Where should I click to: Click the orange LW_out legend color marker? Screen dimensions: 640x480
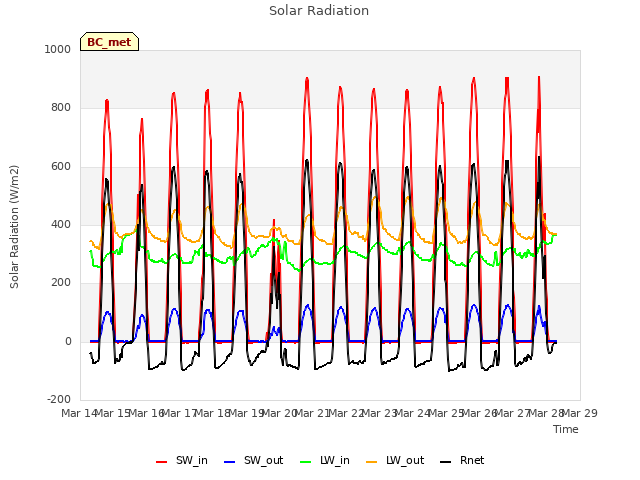point(372,462)
